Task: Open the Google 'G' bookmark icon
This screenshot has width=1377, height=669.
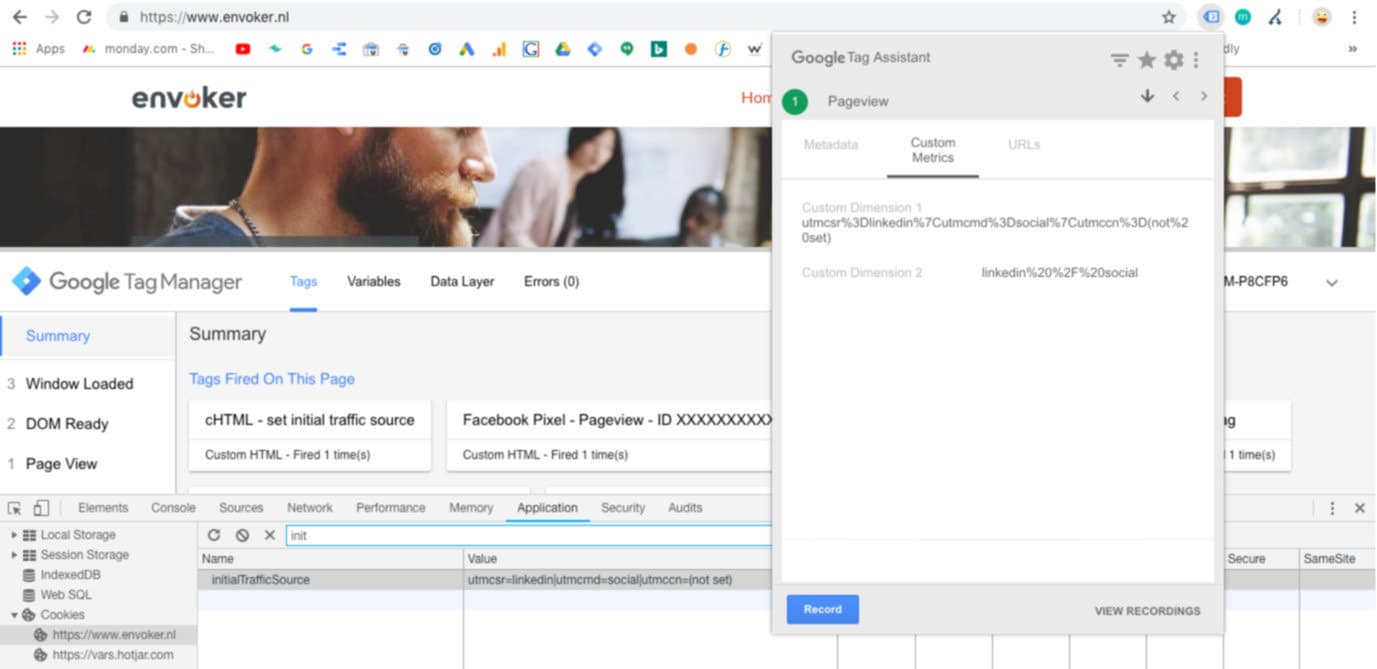Action: (x=307, y=48)
